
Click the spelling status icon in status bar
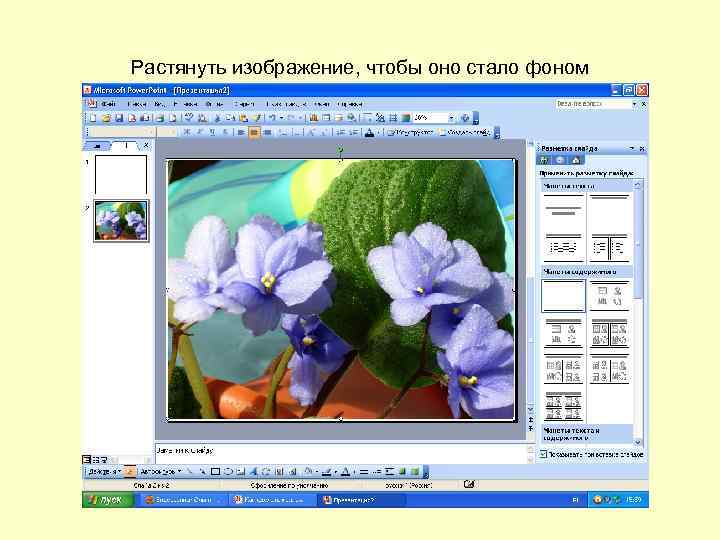pos(469,484)
